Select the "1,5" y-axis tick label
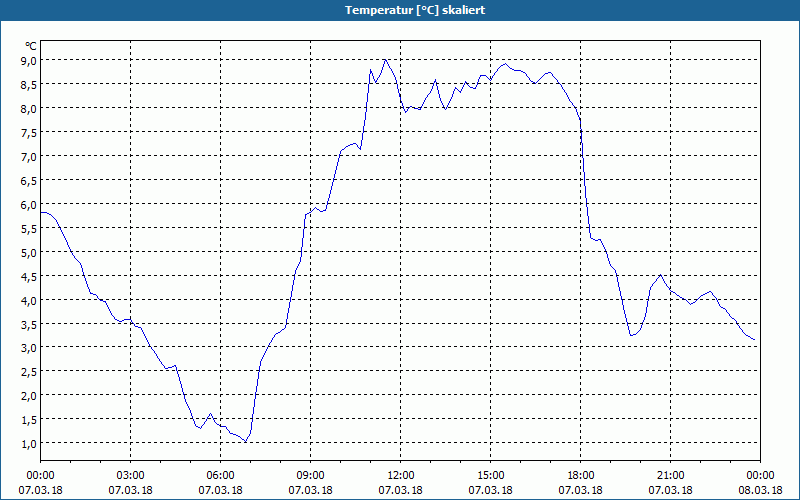This screenshot has width=800, height=500. [29, 420]
